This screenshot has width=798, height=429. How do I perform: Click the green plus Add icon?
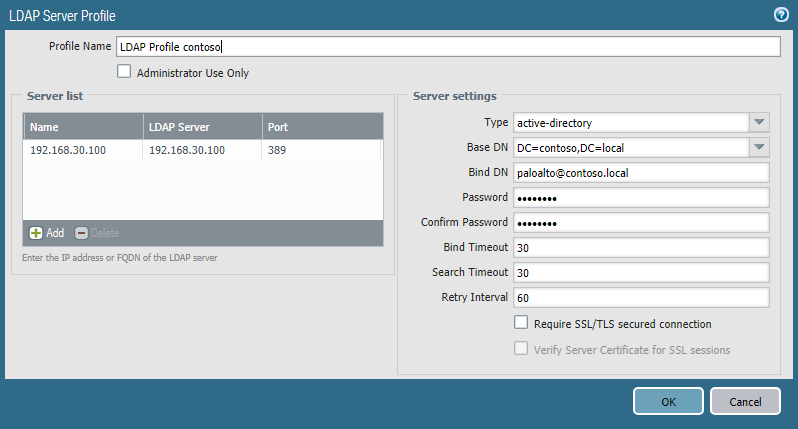tap(36, 233)
